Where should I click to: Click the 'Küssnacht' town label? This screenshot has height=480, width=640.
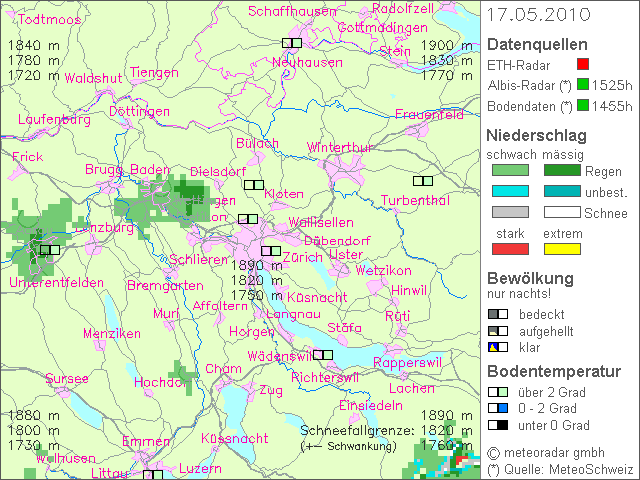[x=235, y=438]
